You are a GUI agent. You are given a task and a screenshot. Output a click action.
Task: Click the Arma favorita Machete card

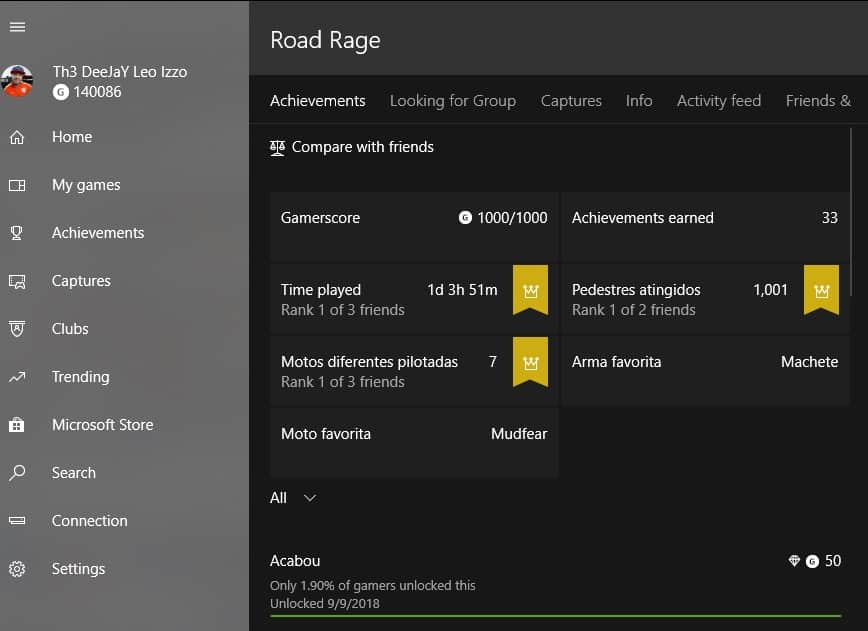pyautogui.click(x=705, y=371)
